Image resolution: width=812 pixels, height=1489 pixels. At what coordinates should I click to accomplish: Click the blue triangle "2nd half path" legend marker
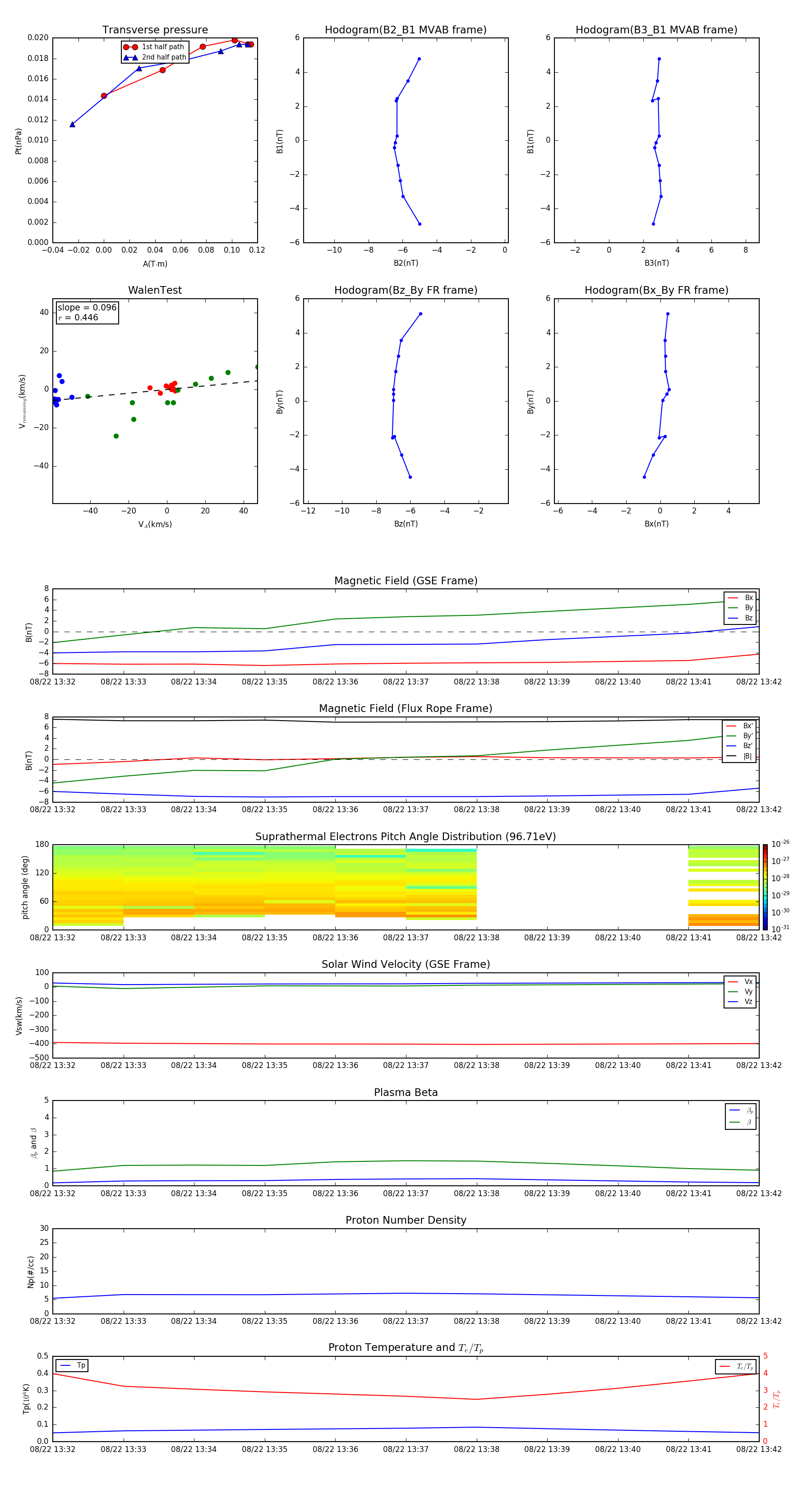click(x=130, y=57)
